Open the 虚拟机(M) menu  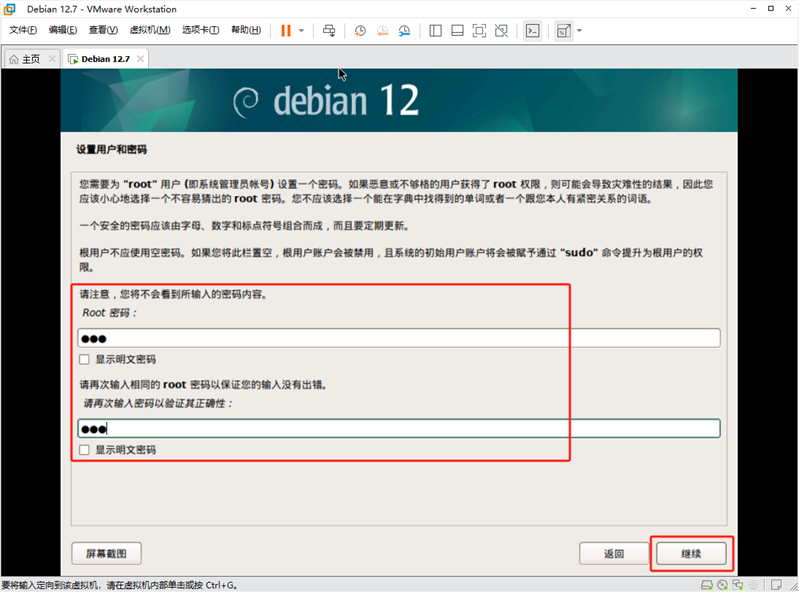[150, 30]
